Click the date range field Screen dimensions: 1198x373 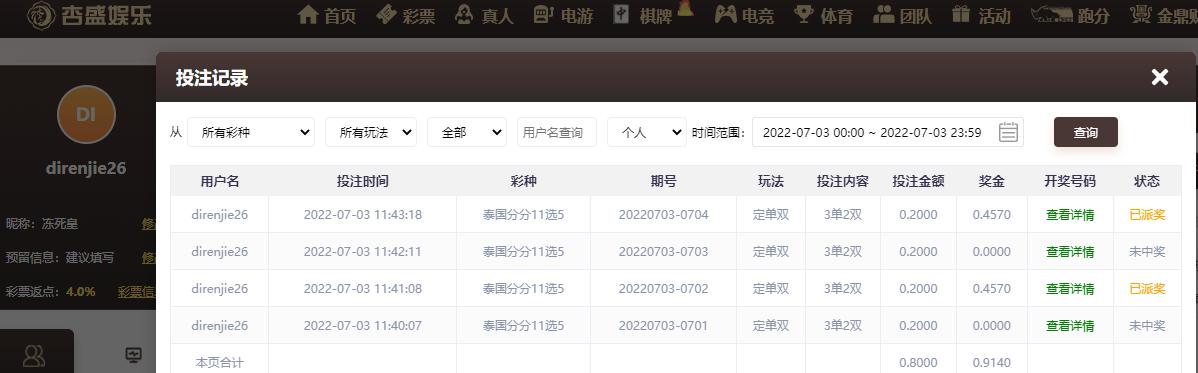(888, 132)
